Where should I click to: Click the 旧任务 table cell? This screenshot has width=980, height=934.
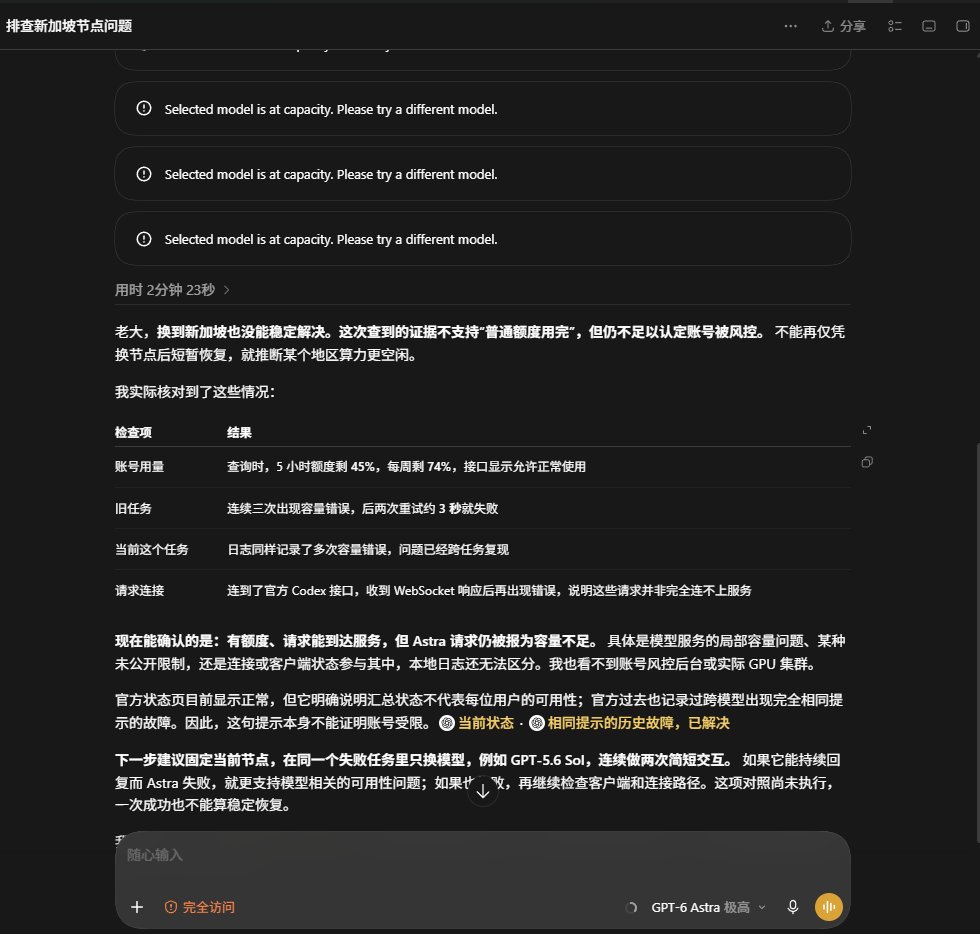tap(133, 509)
